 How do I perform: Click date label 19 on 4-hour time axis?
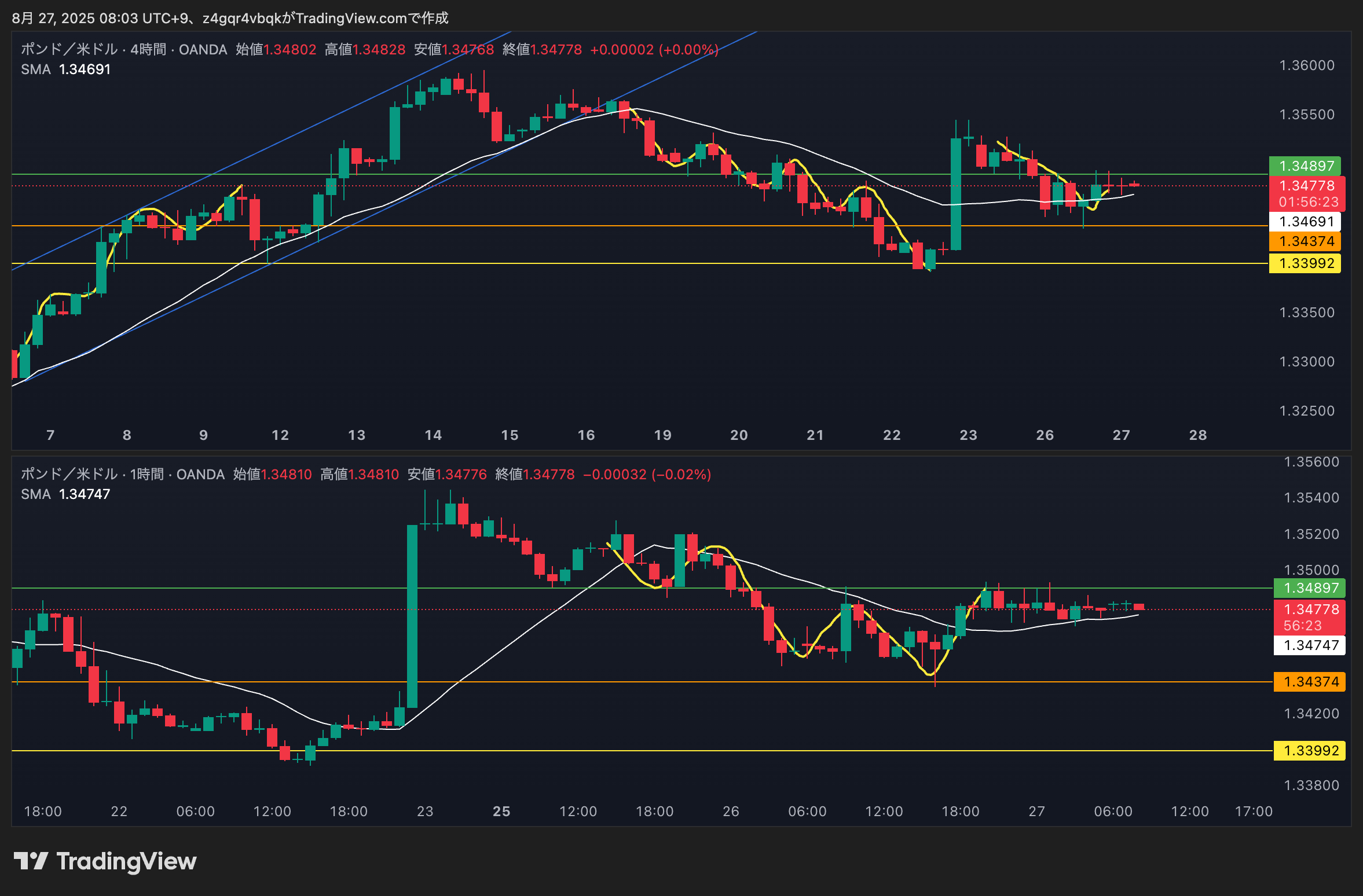tap(662, 435)
